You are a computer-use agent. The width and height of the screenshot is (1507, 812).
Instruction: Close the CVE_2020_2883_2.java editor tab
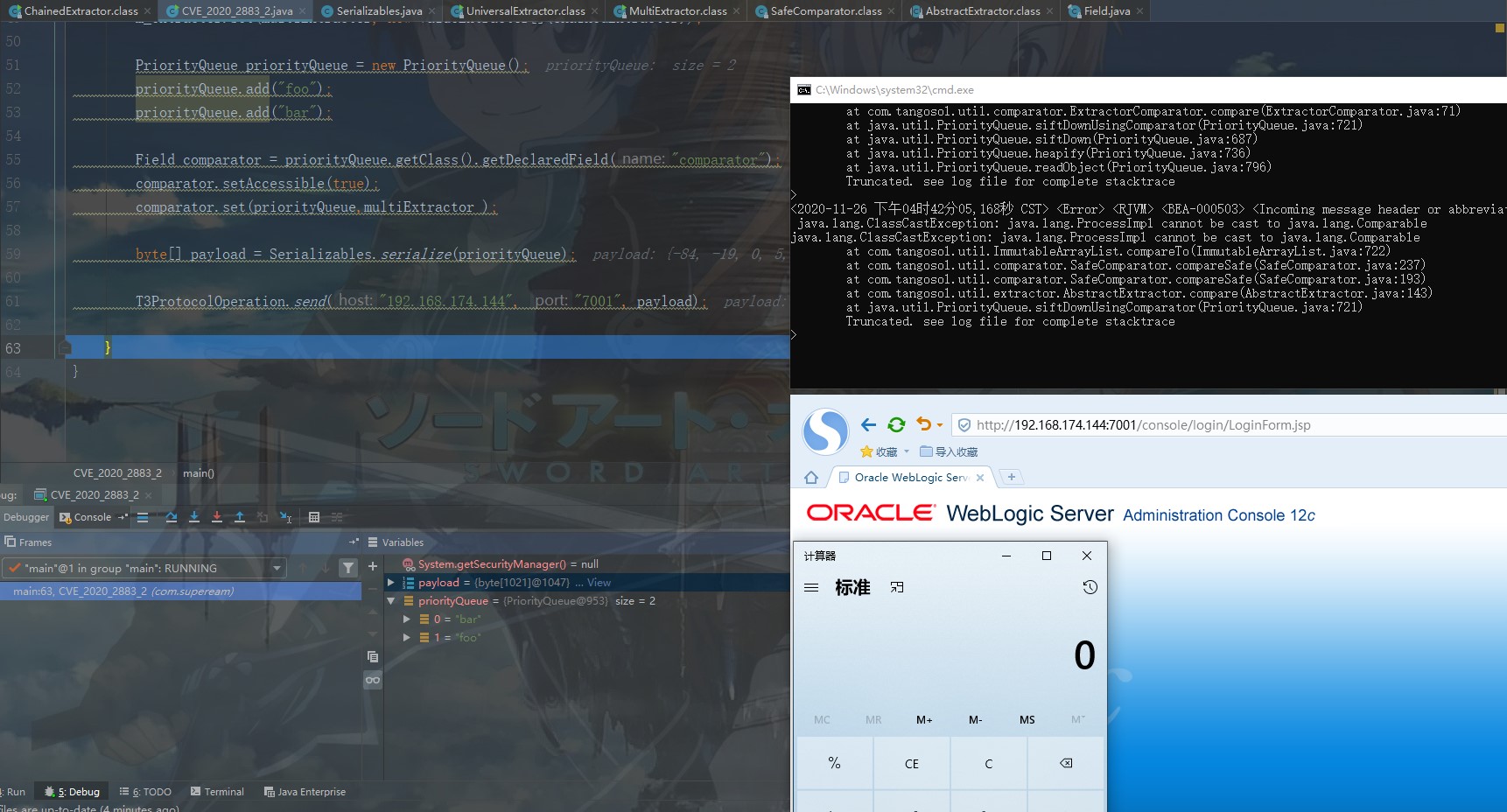tap(303, 11)
